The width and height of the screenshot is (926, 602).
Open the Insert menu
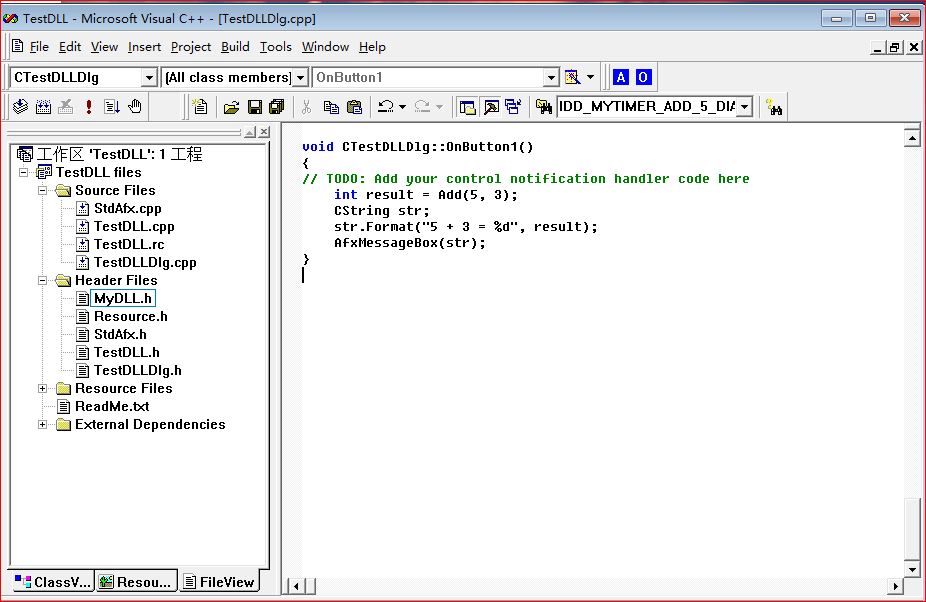[144, 47]
